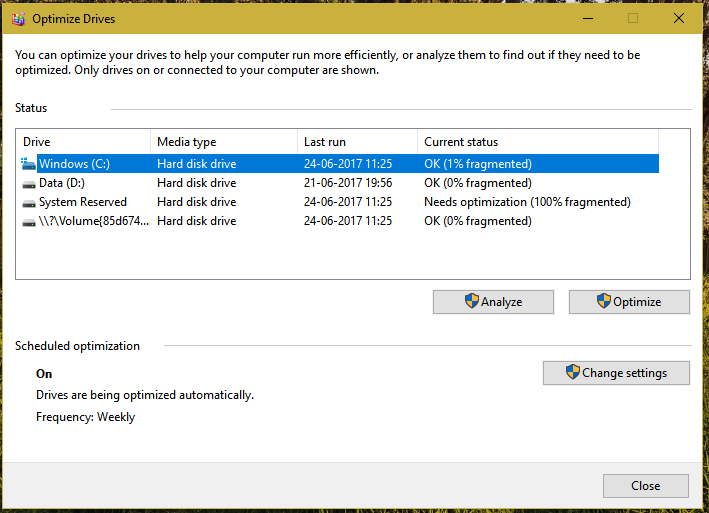Click the Data (D:) drive icon
Screen dimensions: 709x513
(x=29, y=184)
